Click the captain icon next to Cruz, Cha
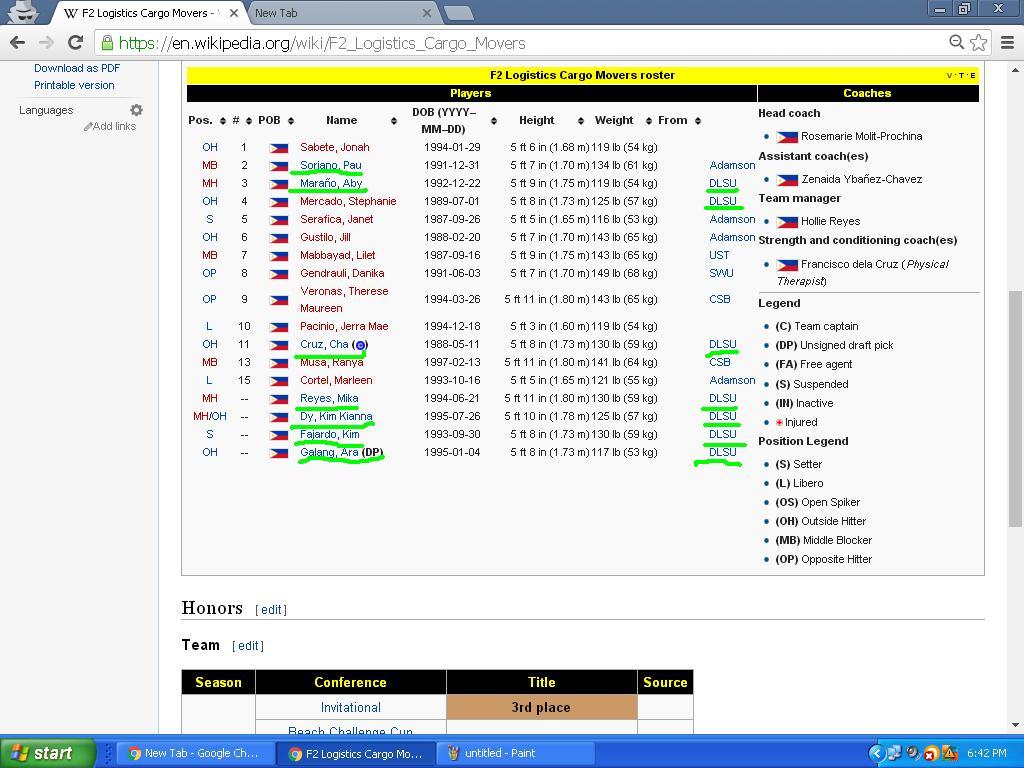This screenshot has width=1024, height=768. coord(360,345)
